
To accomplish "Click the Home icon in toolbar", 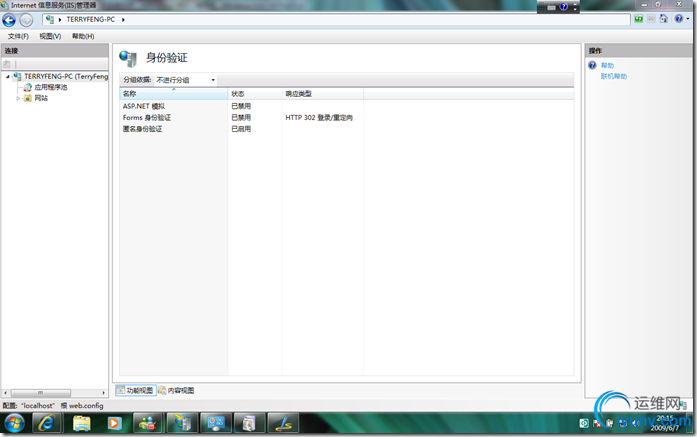I will click(664, 19).
